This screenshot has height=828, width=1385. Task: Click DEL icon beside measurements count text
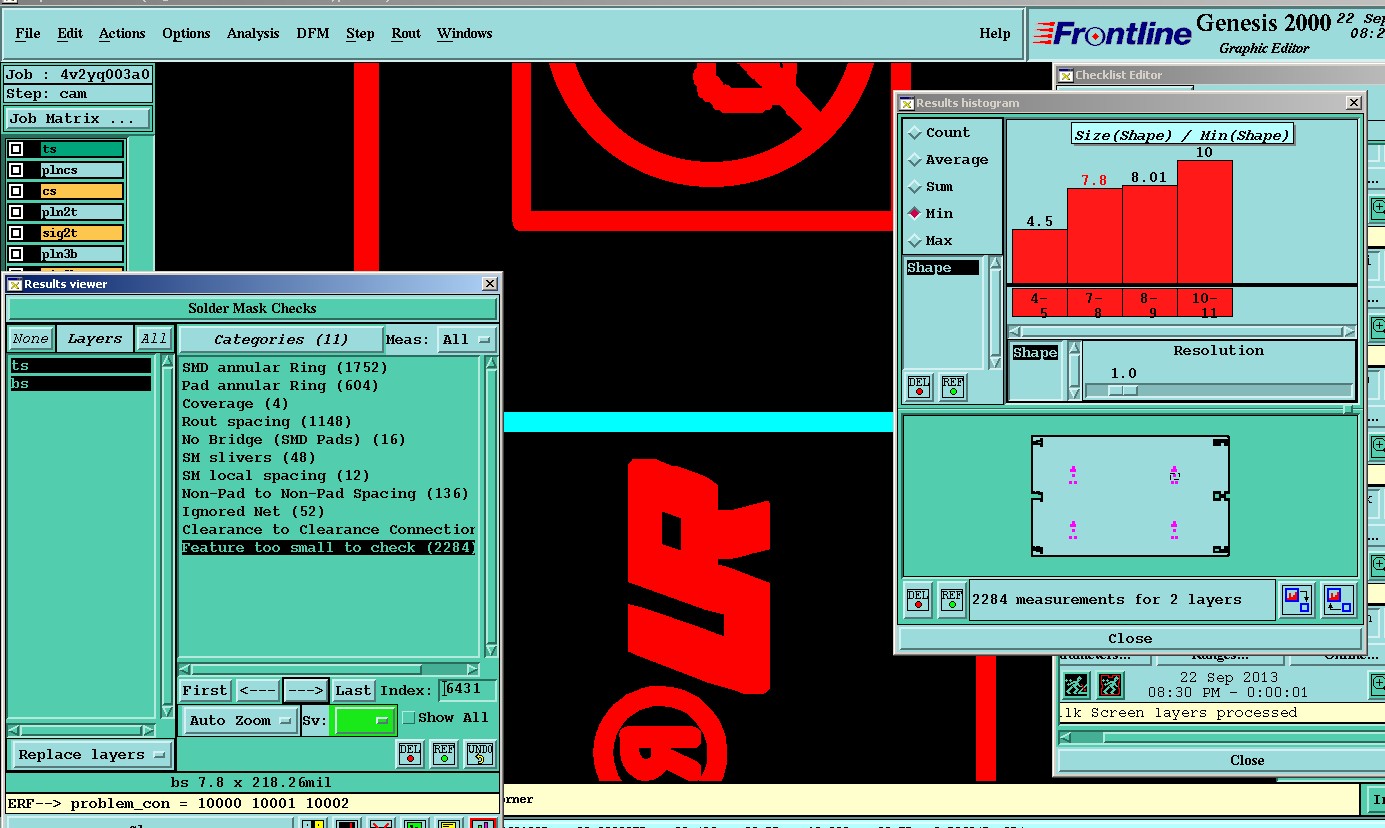(x=918, y=600)
